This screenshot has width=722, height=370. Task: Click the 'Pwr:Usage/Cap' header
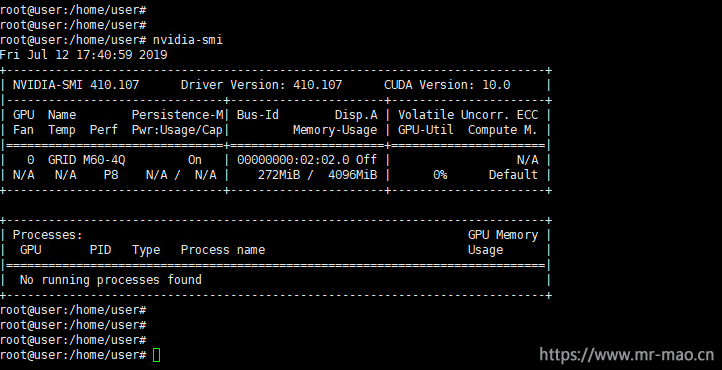point(177,130)
